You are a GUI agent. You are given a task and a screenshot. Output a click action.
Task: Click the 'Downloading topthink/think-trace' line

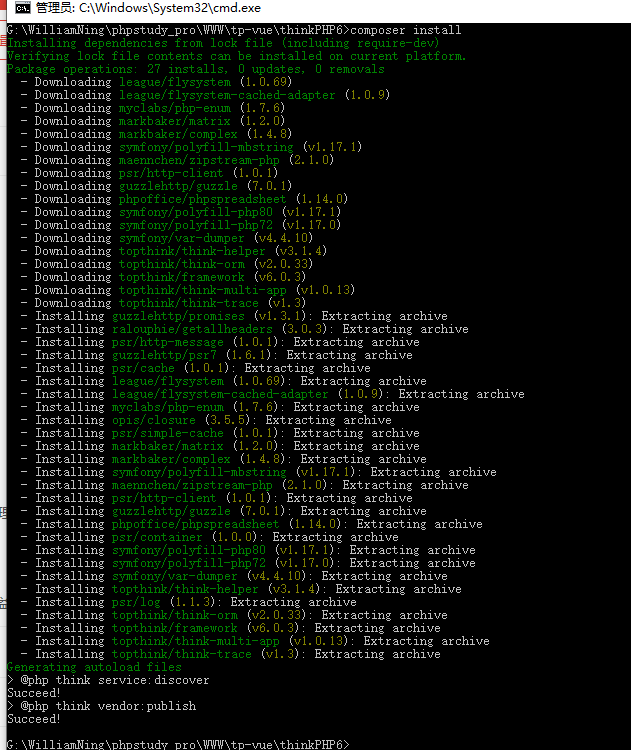[x=163, y=303]
